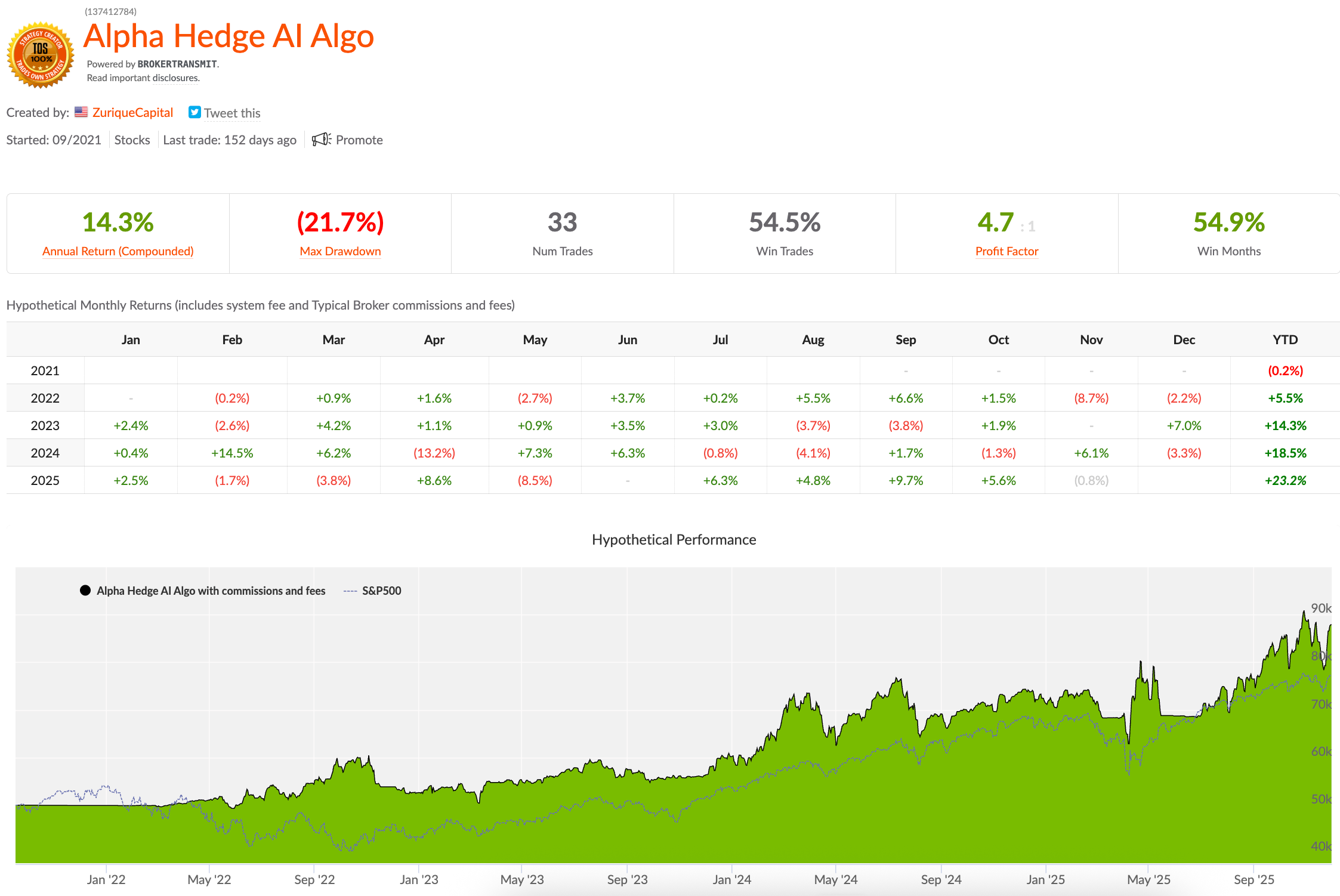The width and height of the screenshot is (1340, 896).
Task: Click the Profit Factor link
Action: coord(1006,251)
